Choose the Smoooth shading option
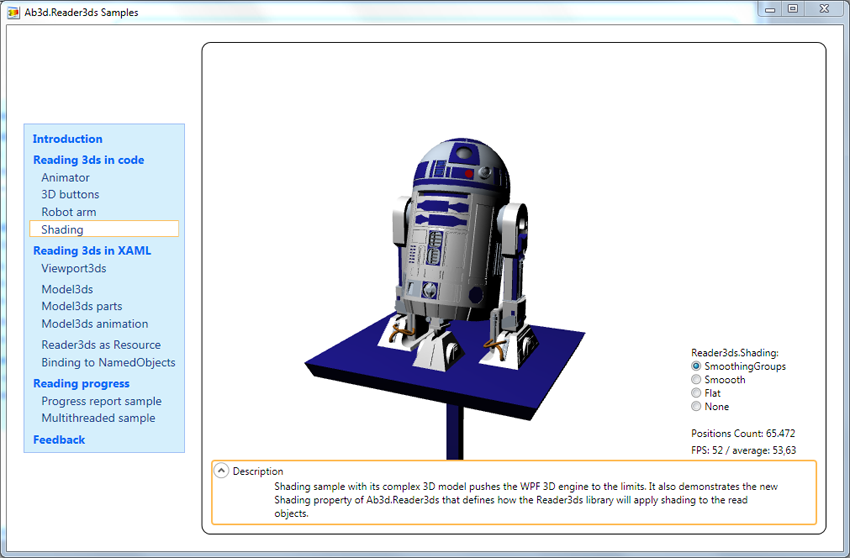850x558 pixels. [697, 380]
